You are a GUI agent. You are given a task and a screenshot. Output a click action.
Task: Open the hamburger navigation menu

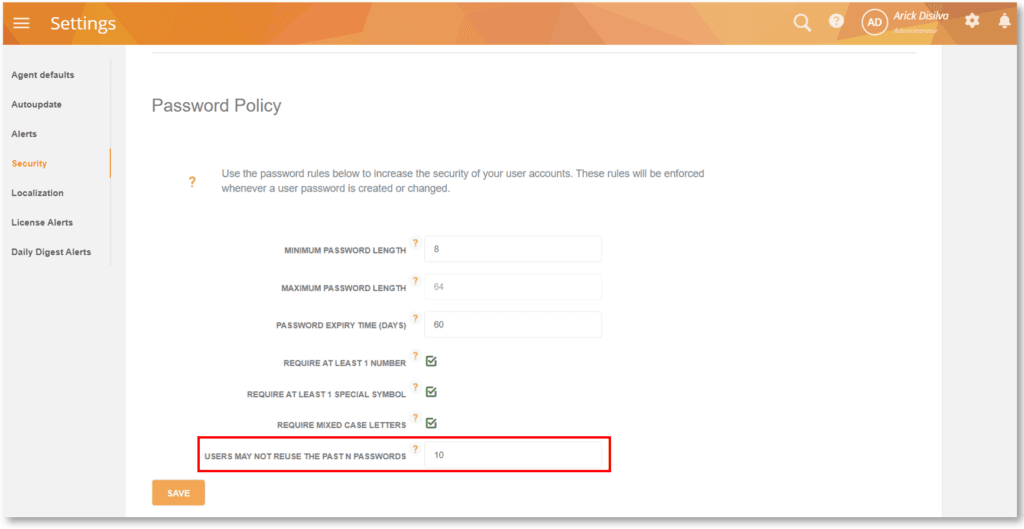22,24
